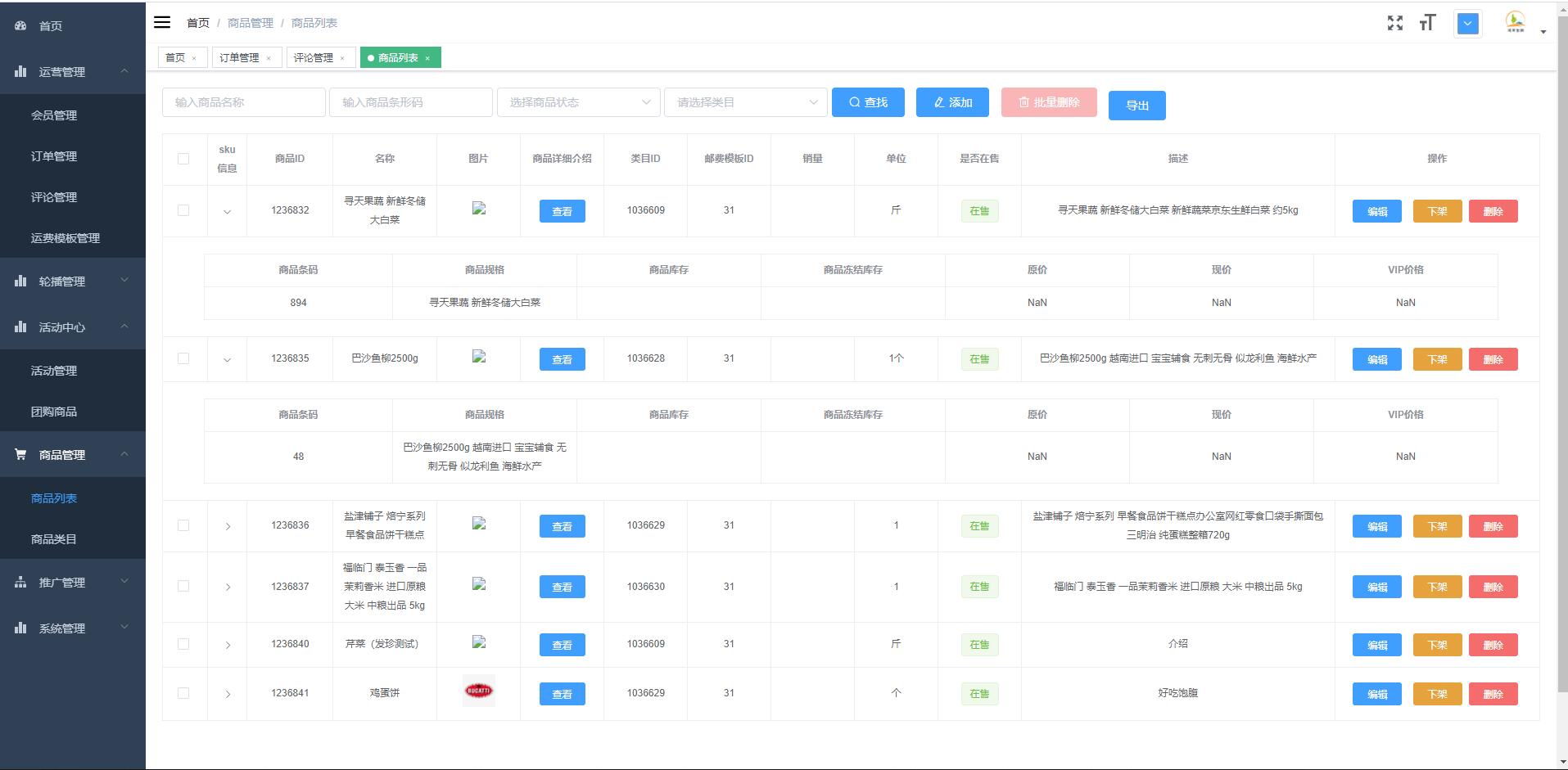Collapse the 运营管理 sidebar menu

point(73,71)
